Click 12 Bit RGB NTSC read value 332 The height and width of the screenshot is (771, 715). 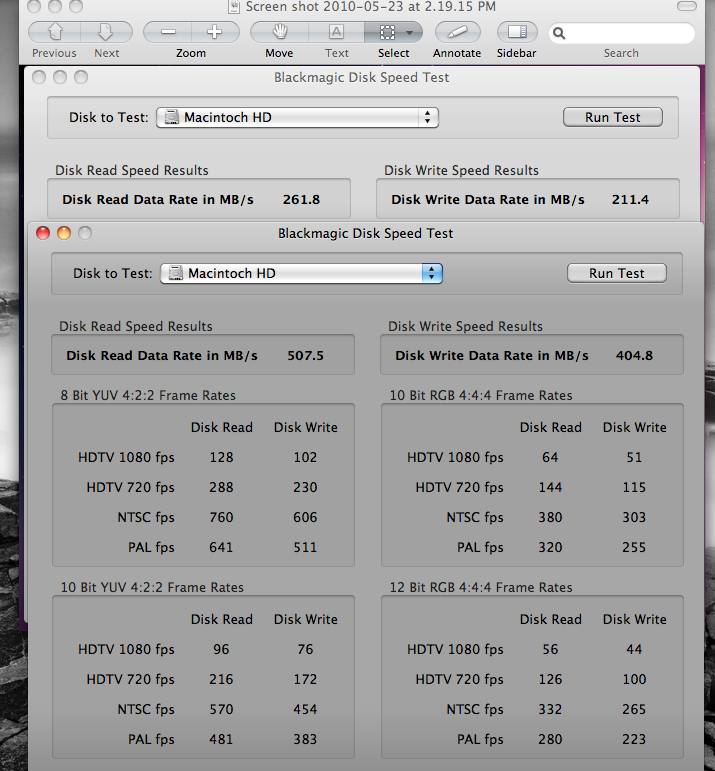pos(550,710)
